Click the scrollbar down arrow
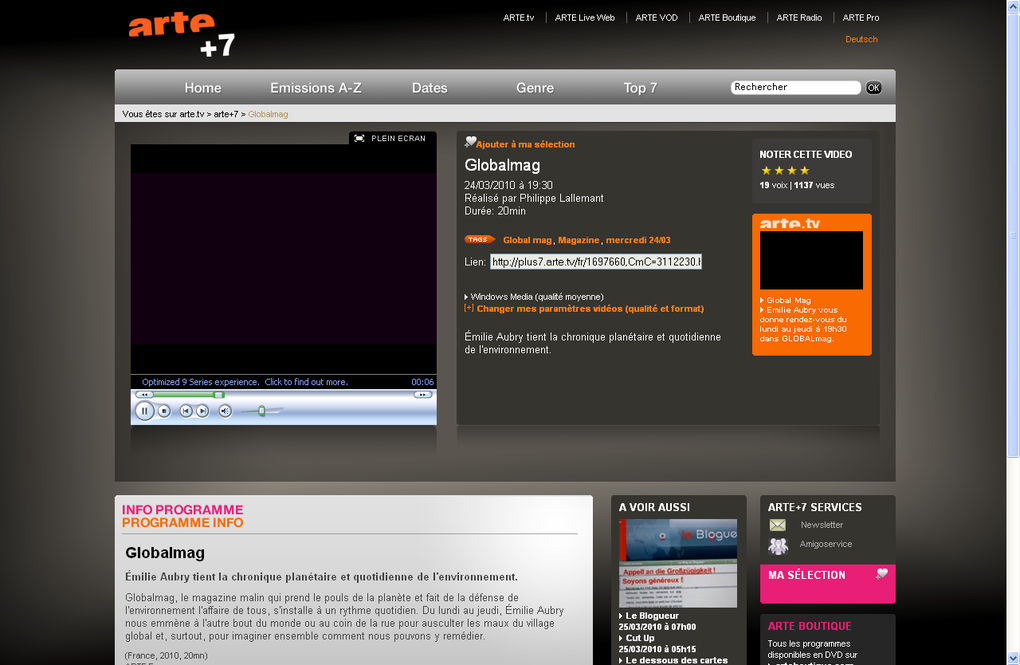The image size is (1020, 665). pos(1013,658)
